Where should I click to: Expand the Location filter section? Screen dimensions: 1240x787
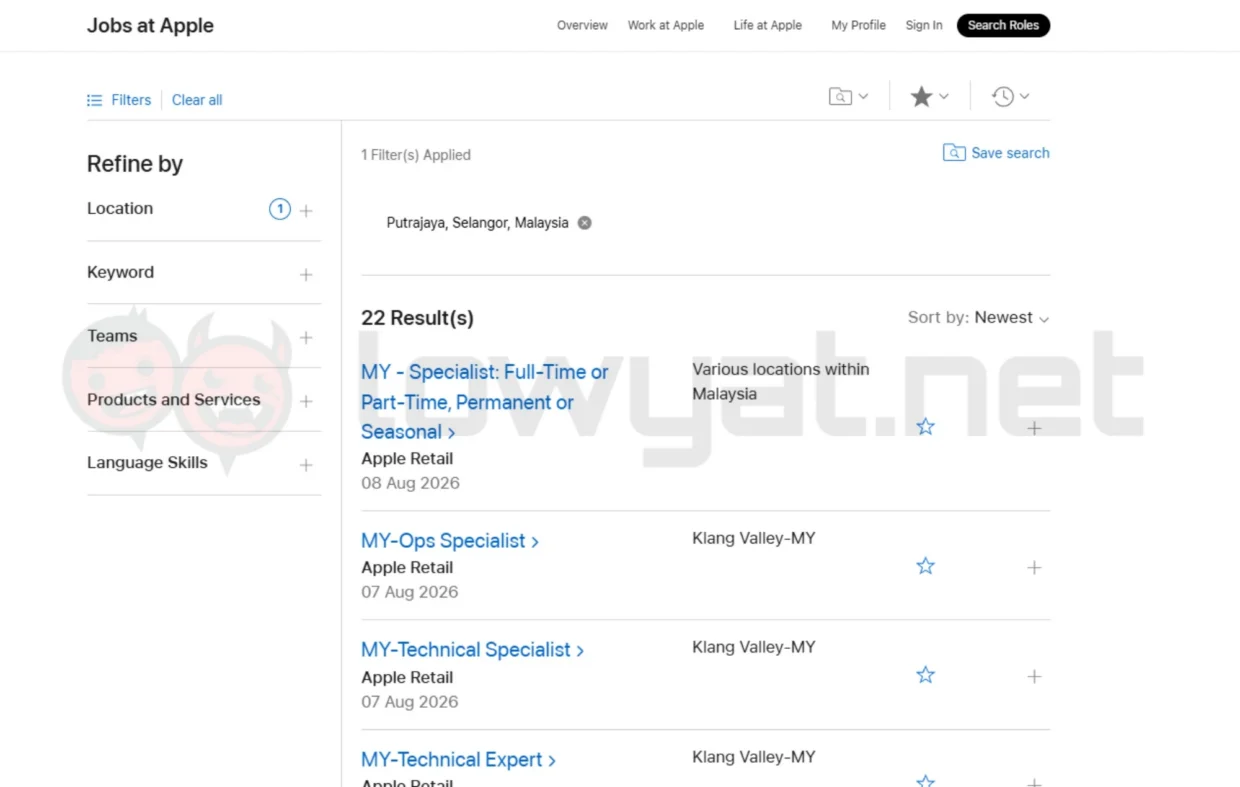306,211
